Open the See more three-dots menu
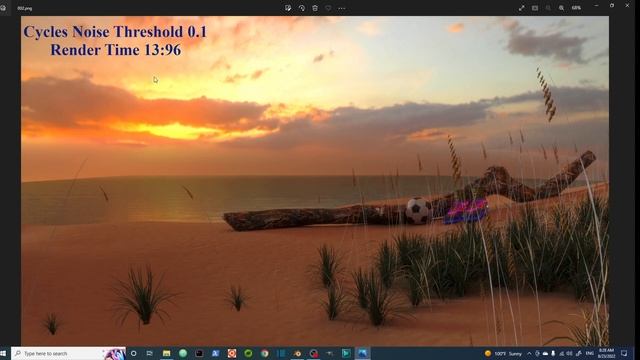This screenshot has width=640, height=360. pyautogui.click(x=342, y=8)
